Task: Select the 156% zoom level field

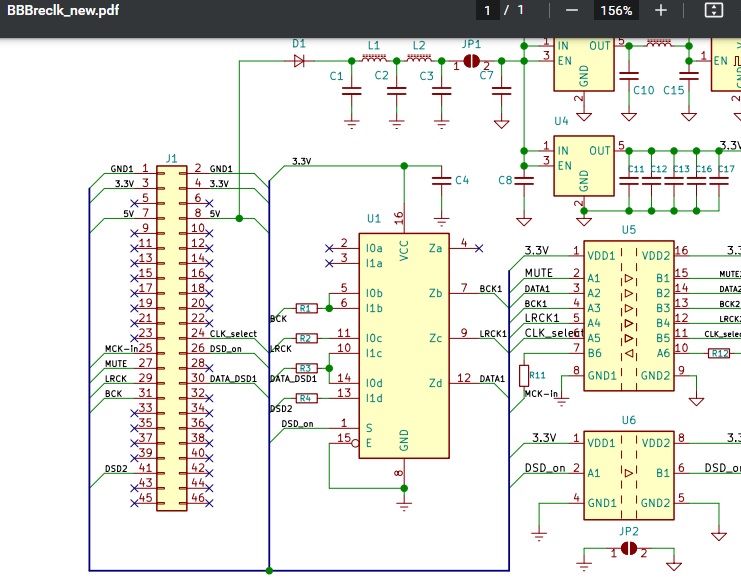Action: coord(616,10)
